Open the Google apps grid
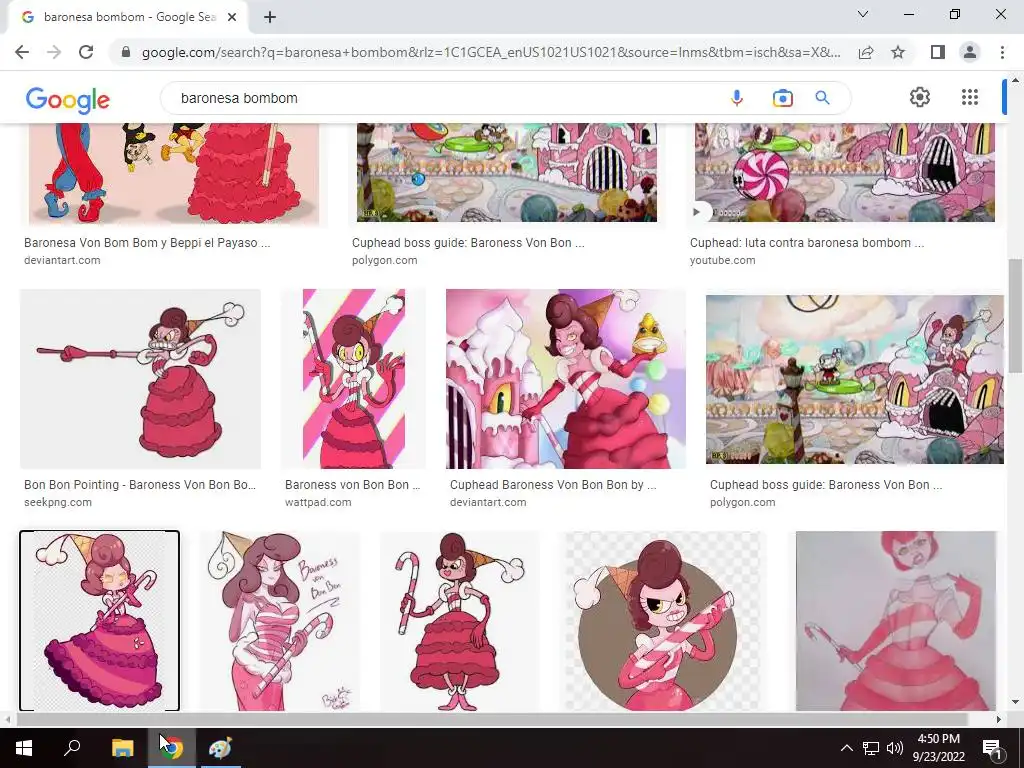 pyautogui.click(x=970, y=97)
